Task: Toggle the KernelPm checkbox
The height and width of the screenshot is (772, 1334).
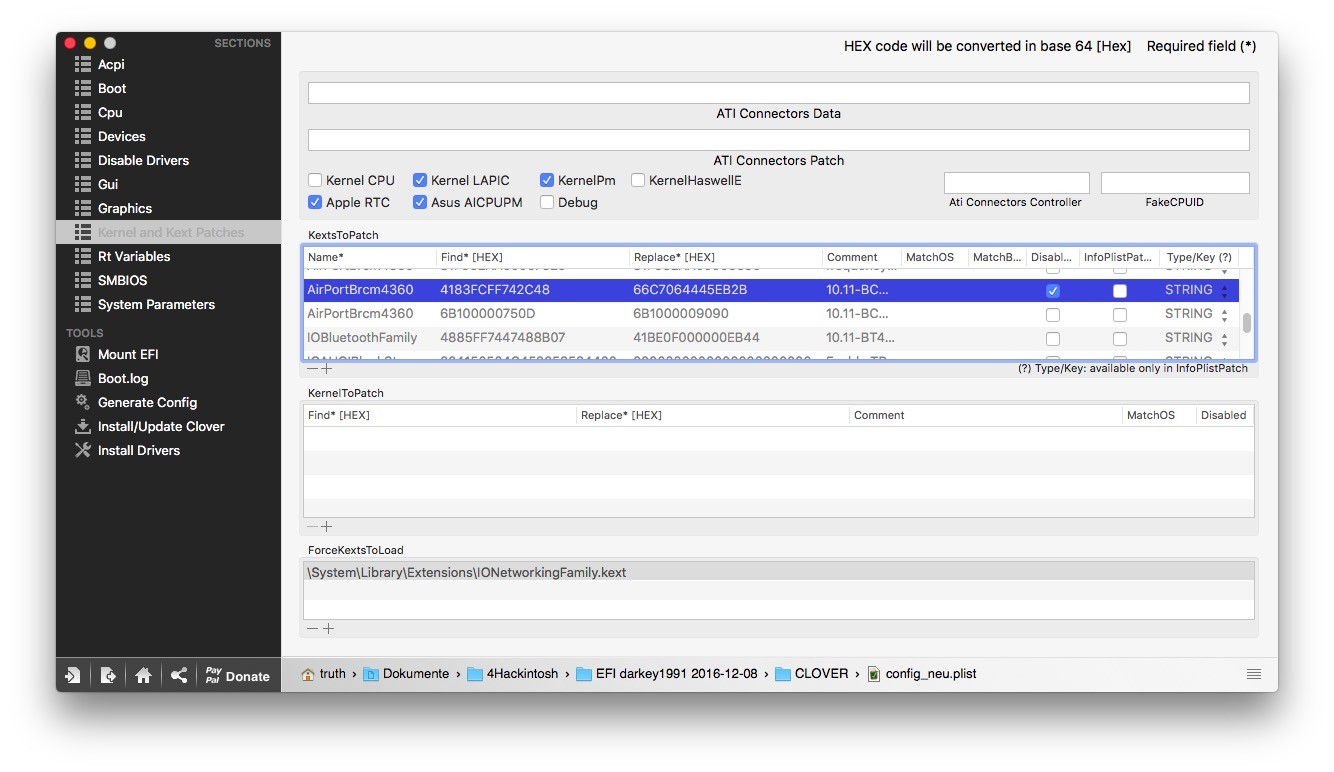Action: click(x=547, y=181)
